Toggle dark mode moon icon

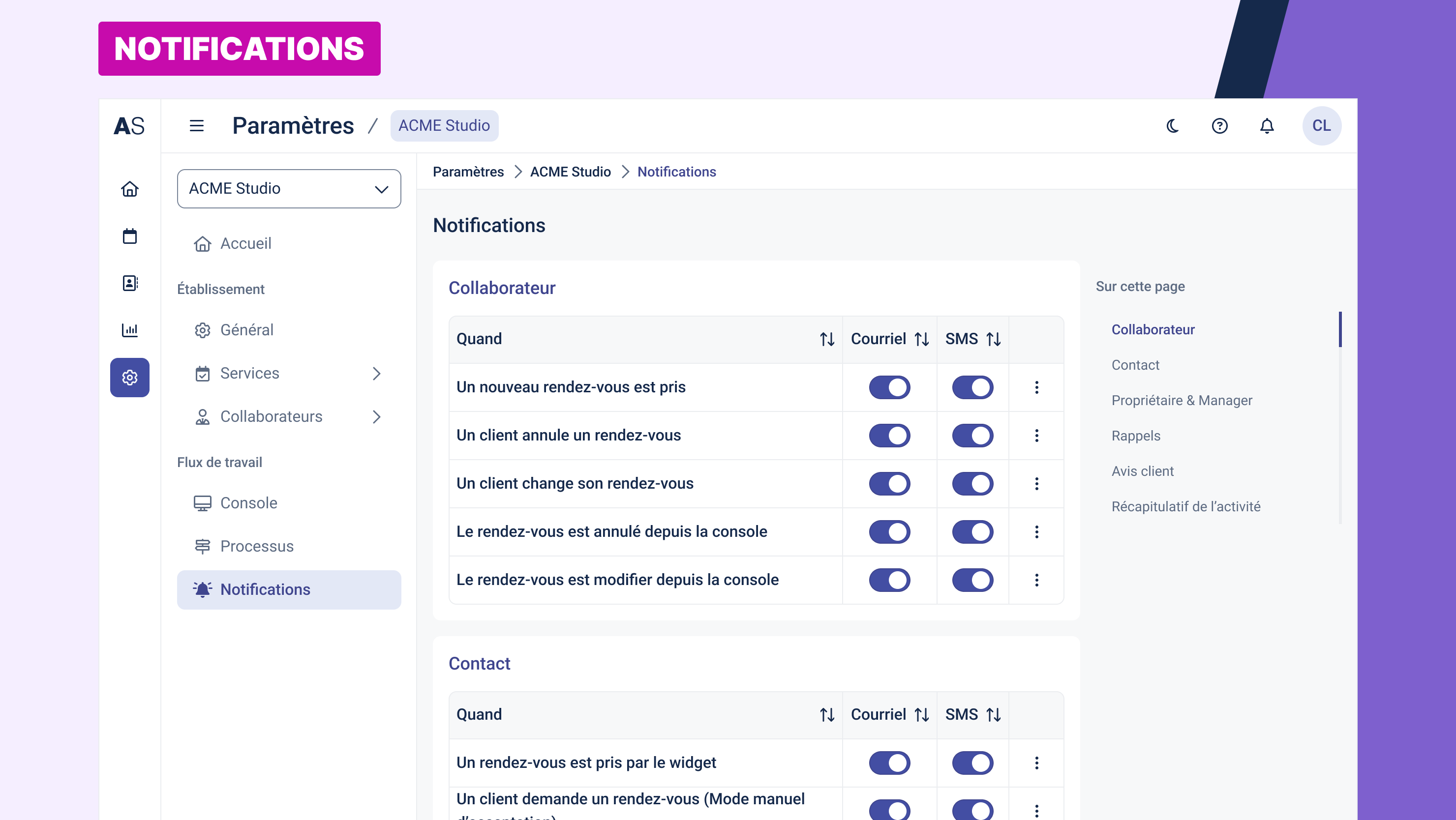click(x=1173, y=125)
